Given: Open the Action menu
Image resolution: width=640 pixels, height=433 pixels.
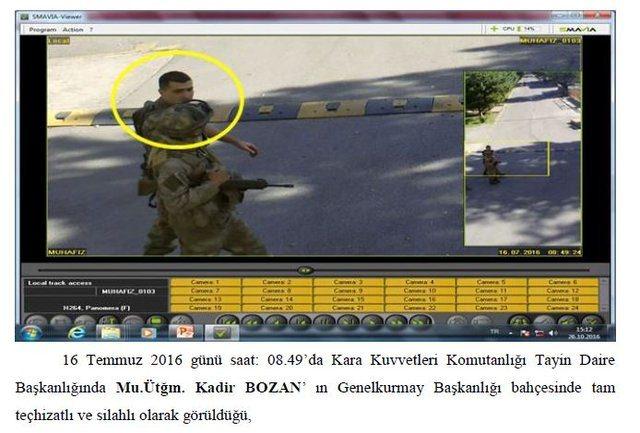Looking at the screenshot, I should pyautogui.click(x=73, y=30).
